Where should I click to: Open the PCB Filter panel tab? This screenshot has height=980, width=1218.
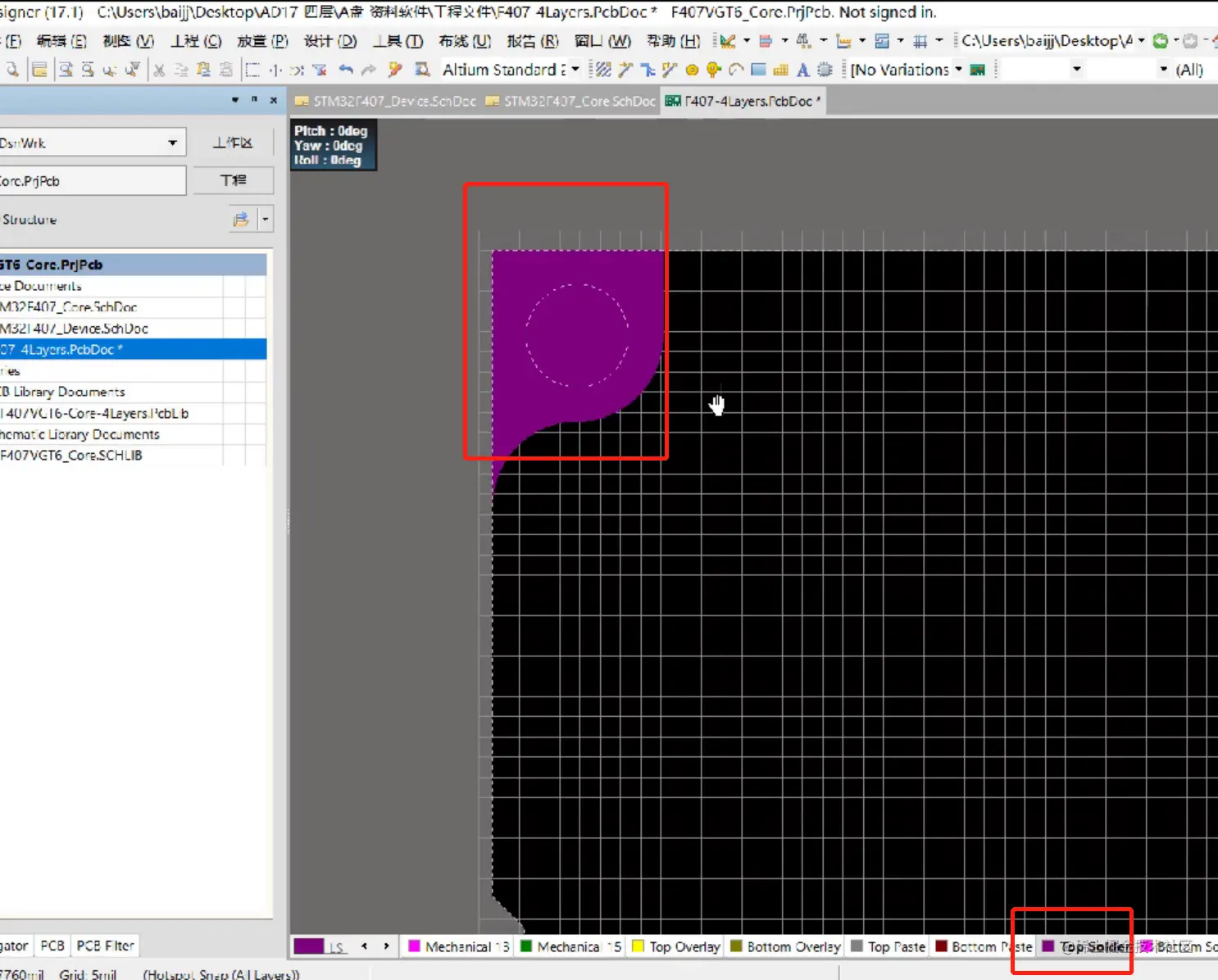coord(105,946)
